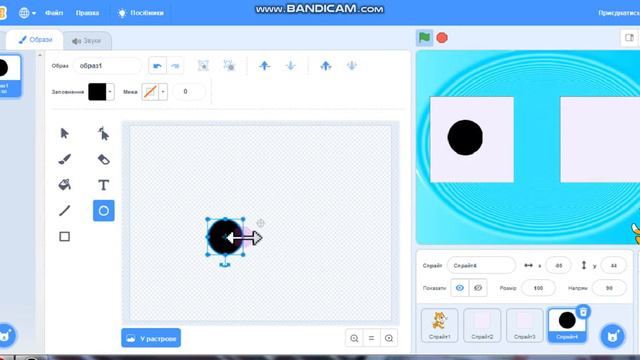Click Convert to bitmap button
This screenshot has height=360, width=640.
151,338
